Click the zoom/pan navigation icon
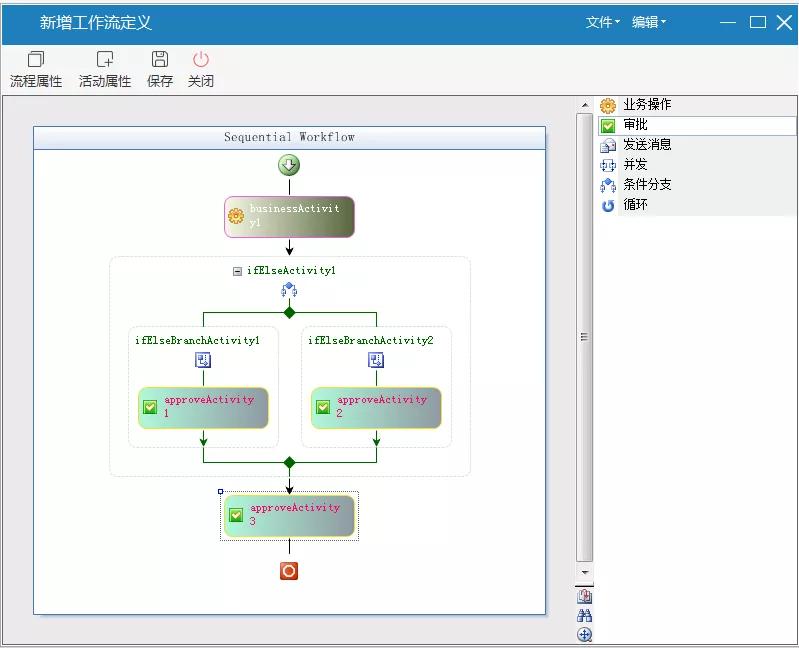 584,635
